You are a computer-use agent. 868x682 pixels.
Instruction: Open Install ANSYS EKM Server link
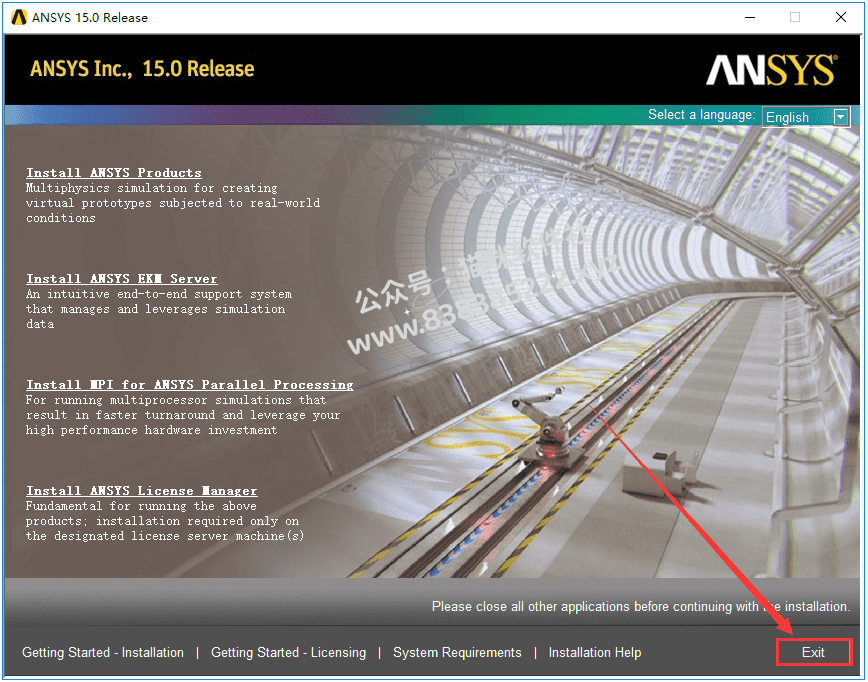pyautogui.click(x=122, y=278)
